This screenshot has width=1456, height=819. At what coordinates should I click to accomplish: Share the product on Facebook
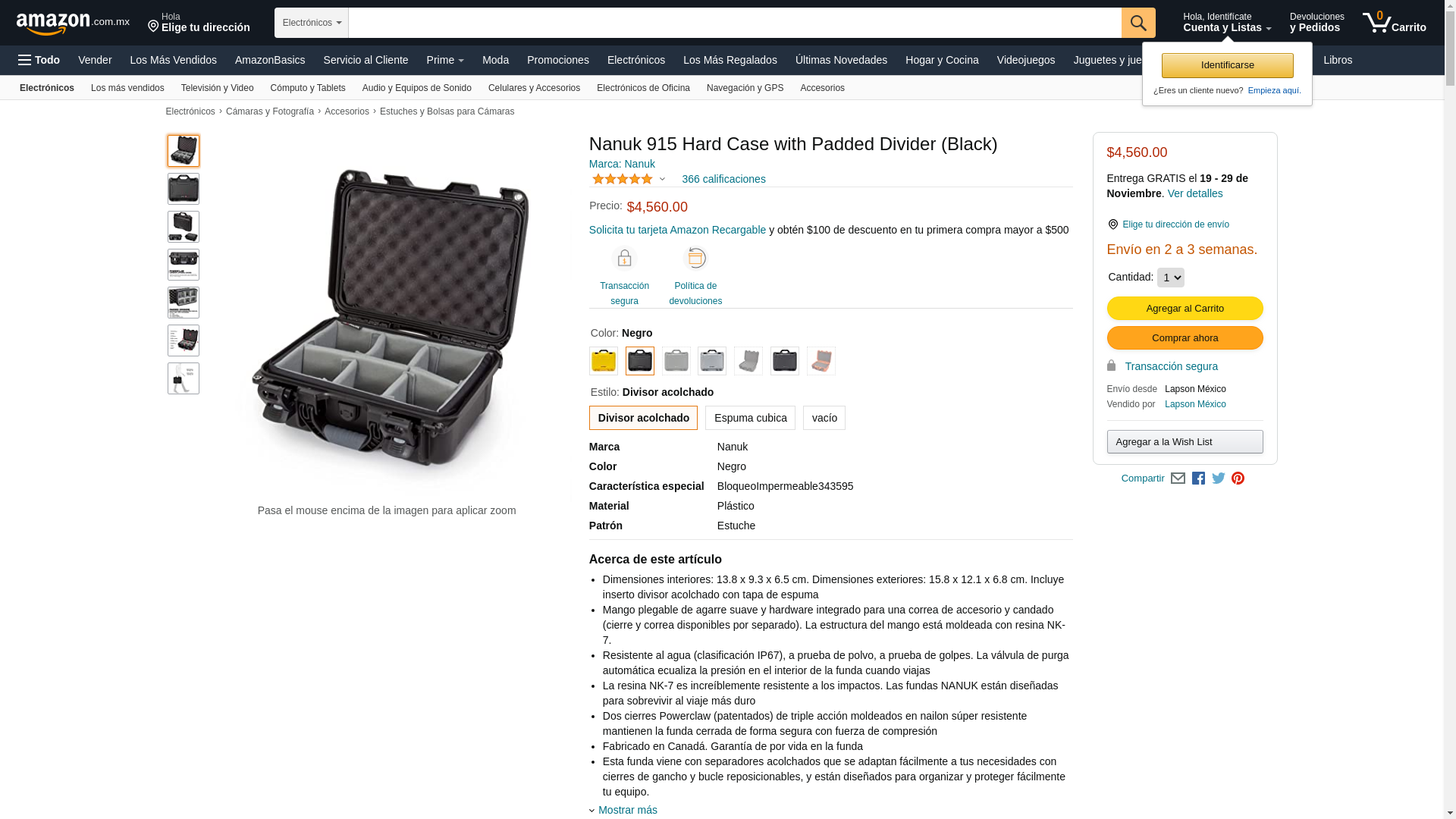[1198, 479]
